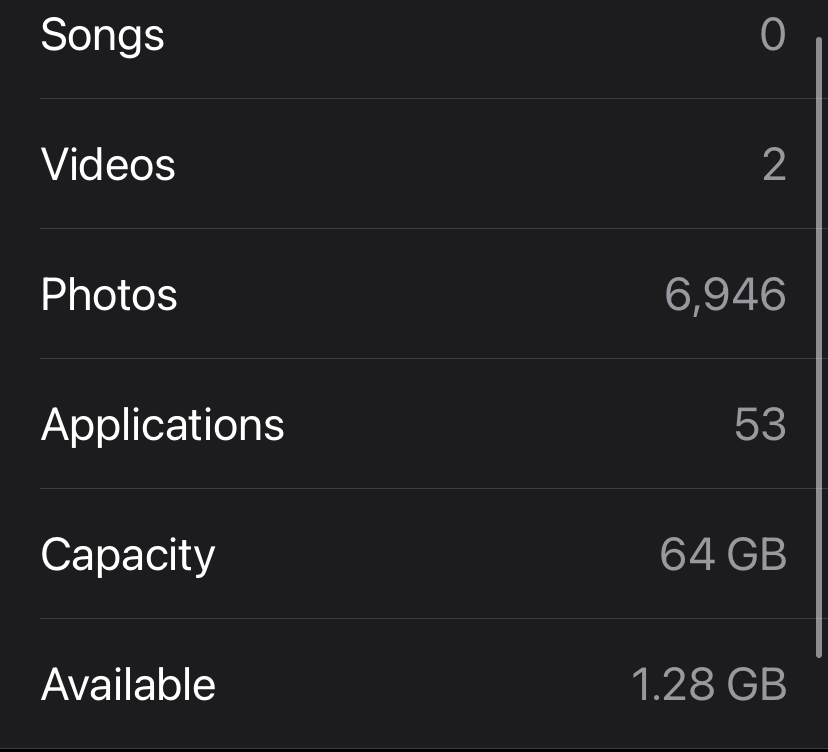The image size is (828, 752).
Task: Select the Videos count value 2
Action: tap(774, 165)
